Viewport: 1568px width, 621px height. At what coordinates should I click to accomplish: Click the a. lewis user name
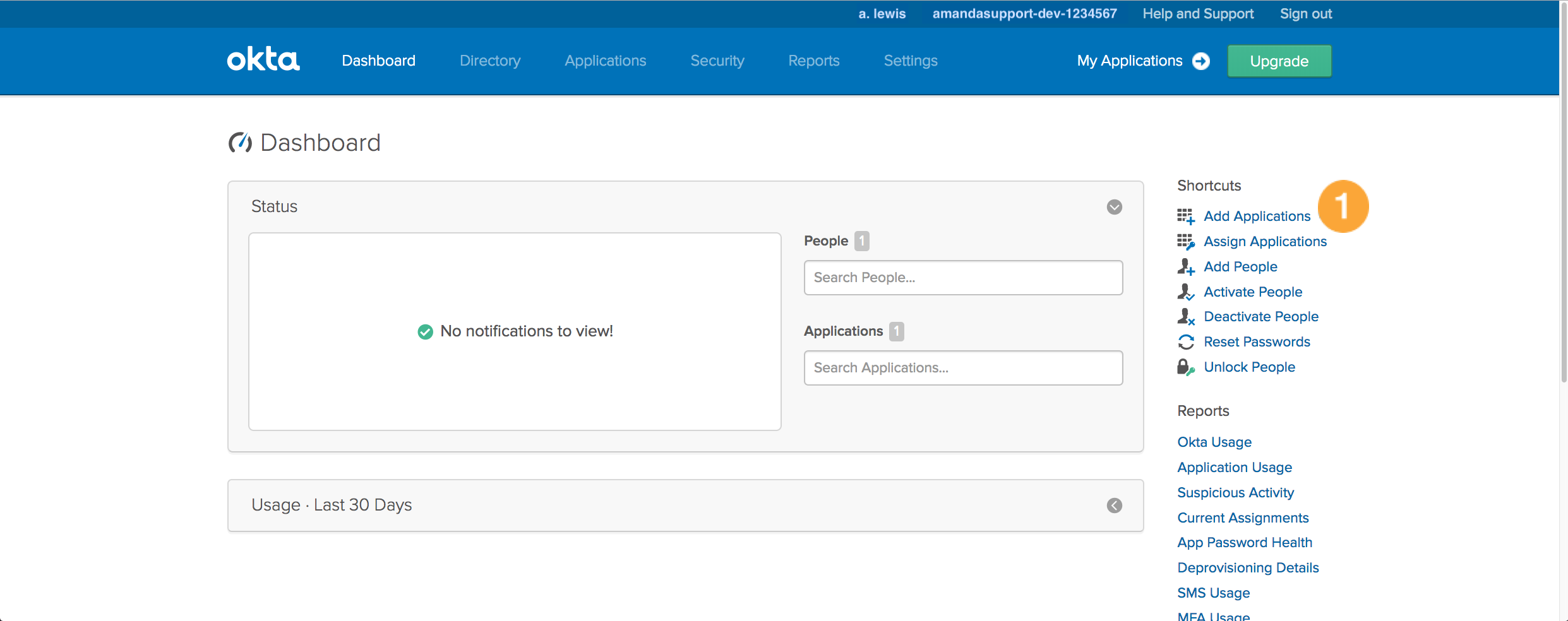tap(882, 14)
